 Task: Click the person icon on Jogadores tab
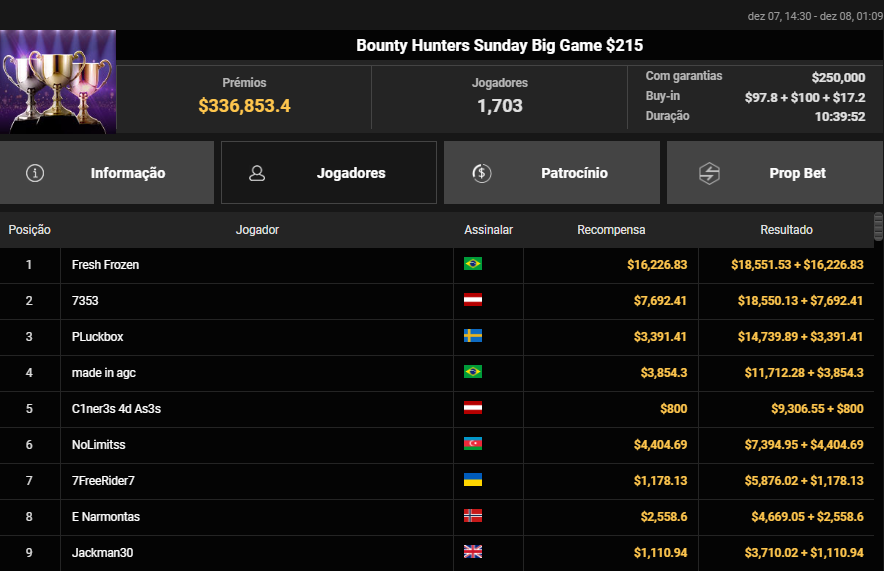257,173
